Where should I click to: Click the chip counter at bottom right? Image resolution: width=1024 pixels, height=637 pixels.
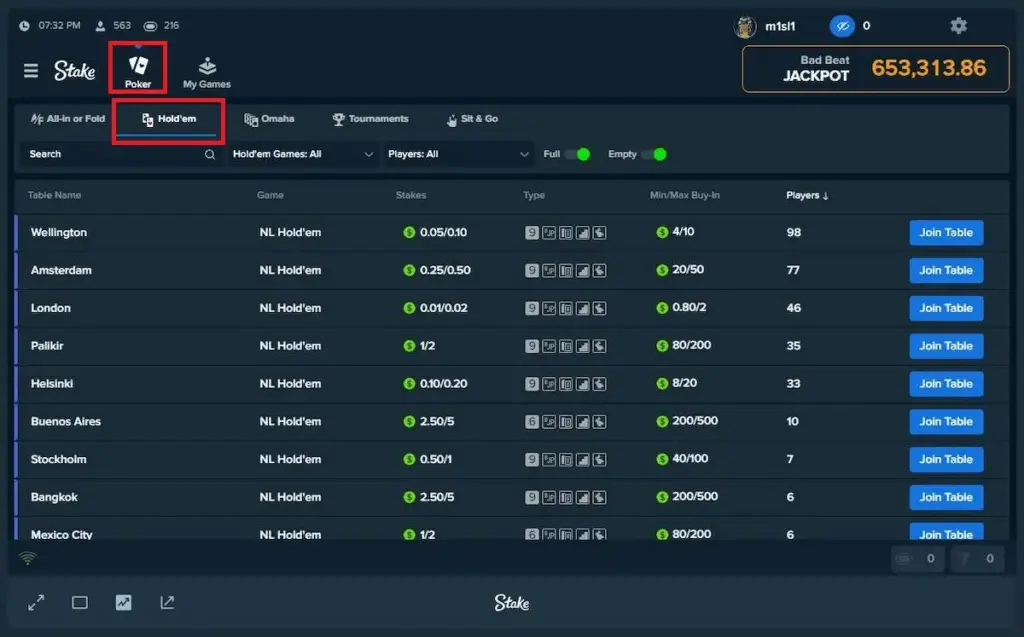point(918,559)
